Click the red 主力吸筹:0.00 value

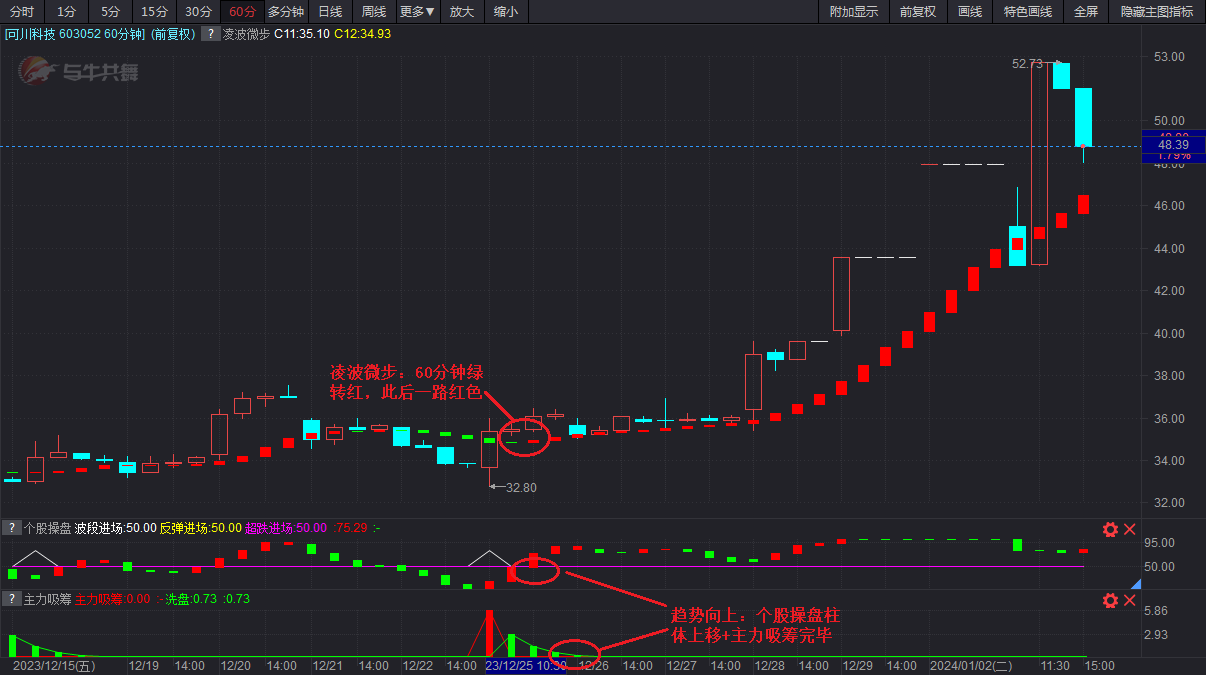pos(112,599)
